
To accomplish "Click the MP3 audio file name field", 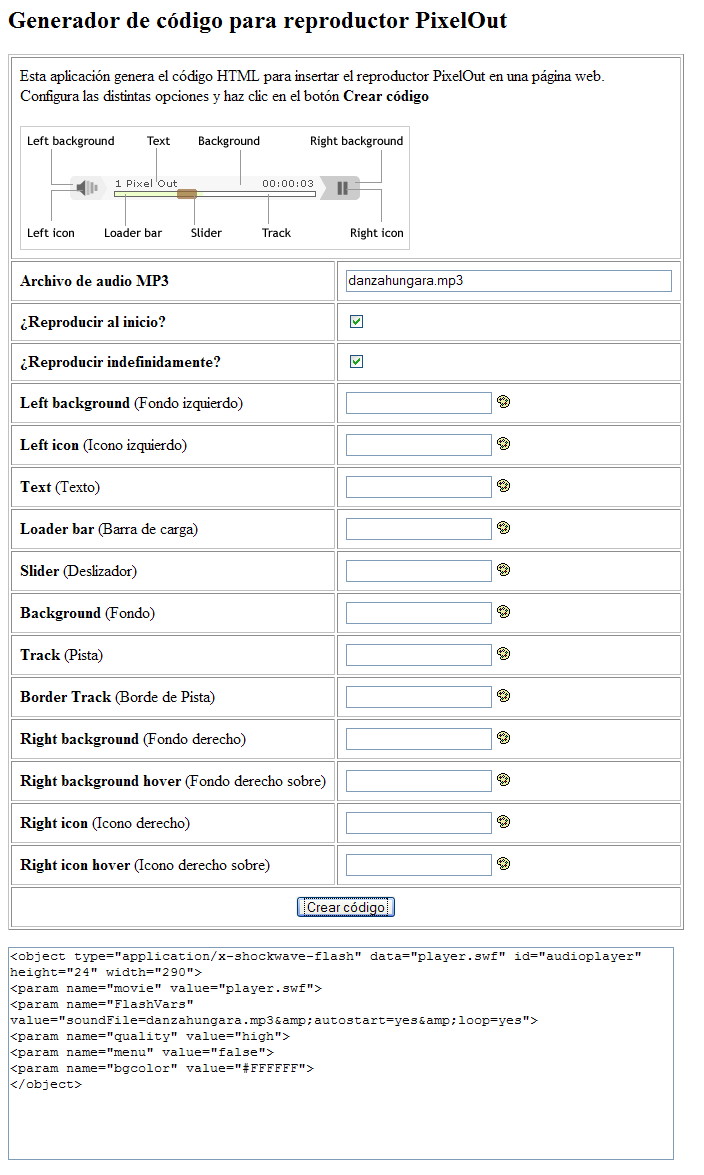I will pos(508,281).
